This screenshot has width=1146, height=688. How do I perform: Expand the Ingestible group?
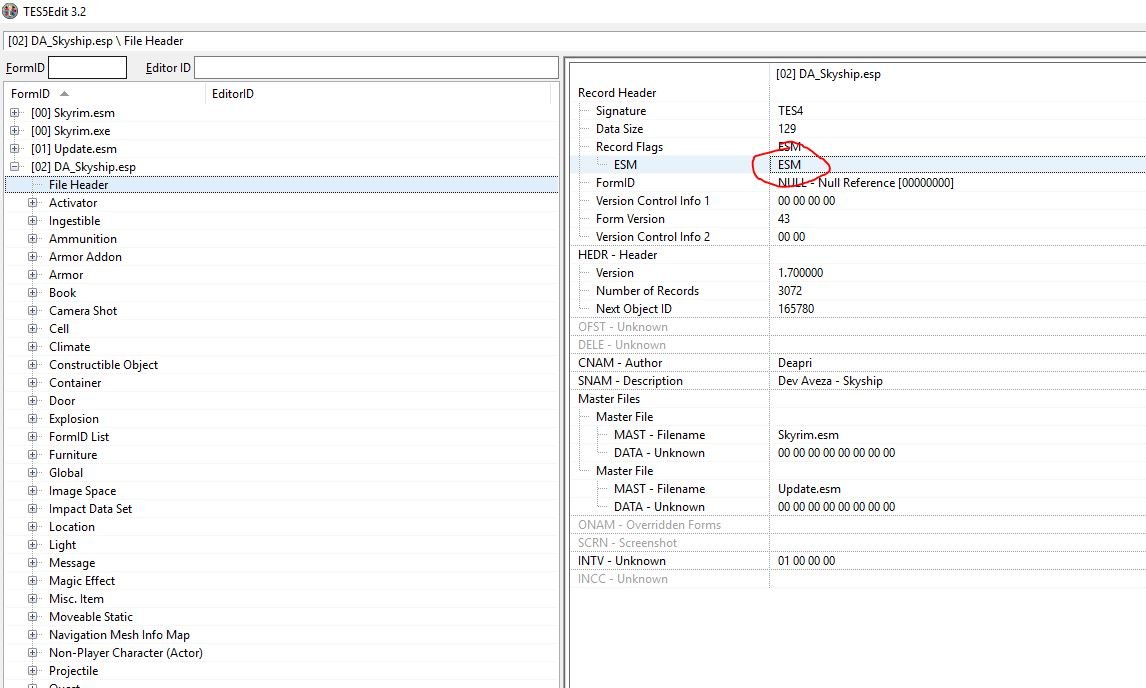coord(32,221)
